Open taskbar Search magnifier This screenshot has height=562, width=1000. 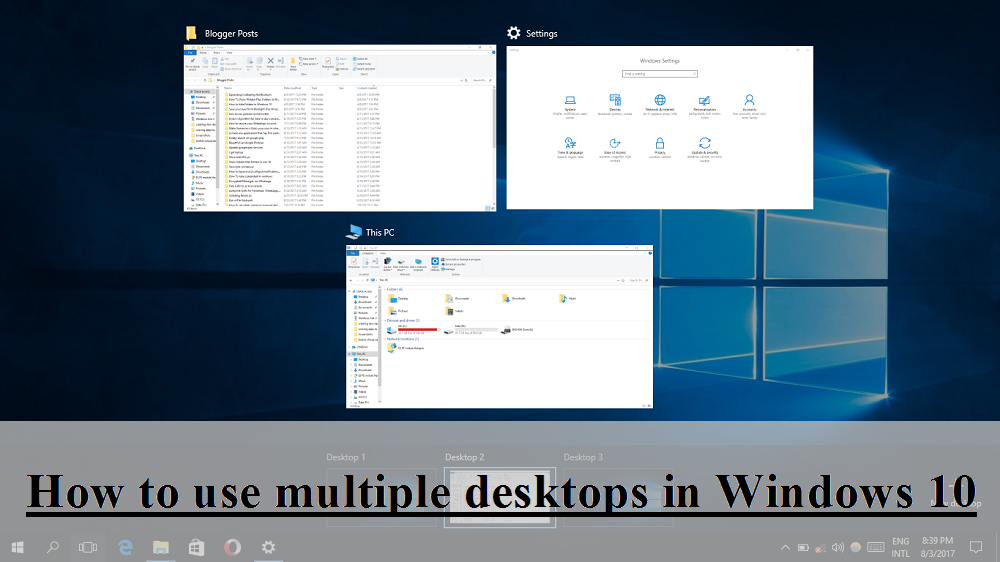[53, 547]
